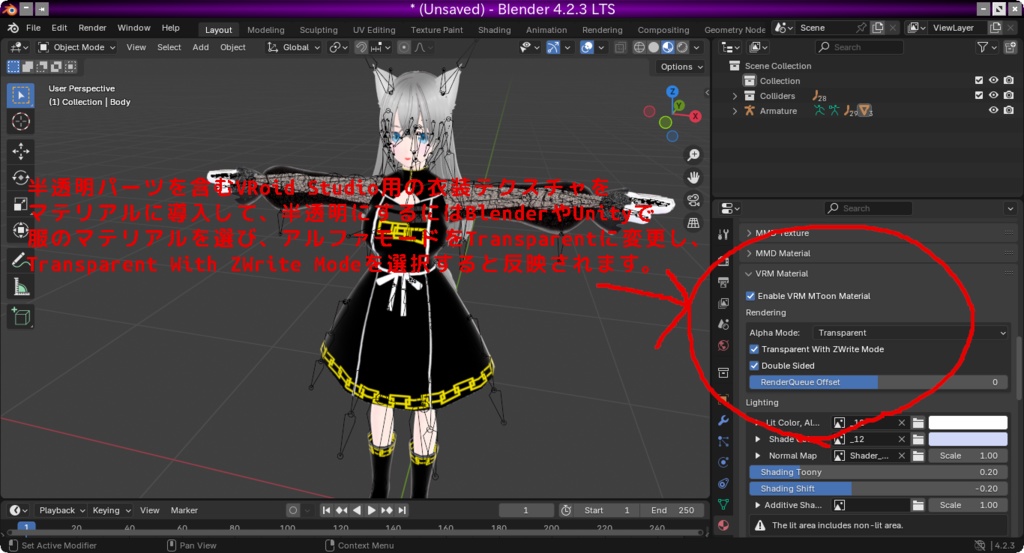This screenshot has height=553, width=1024.
Task: Open the timeline Keying popover
Action: tap(111, 510)
